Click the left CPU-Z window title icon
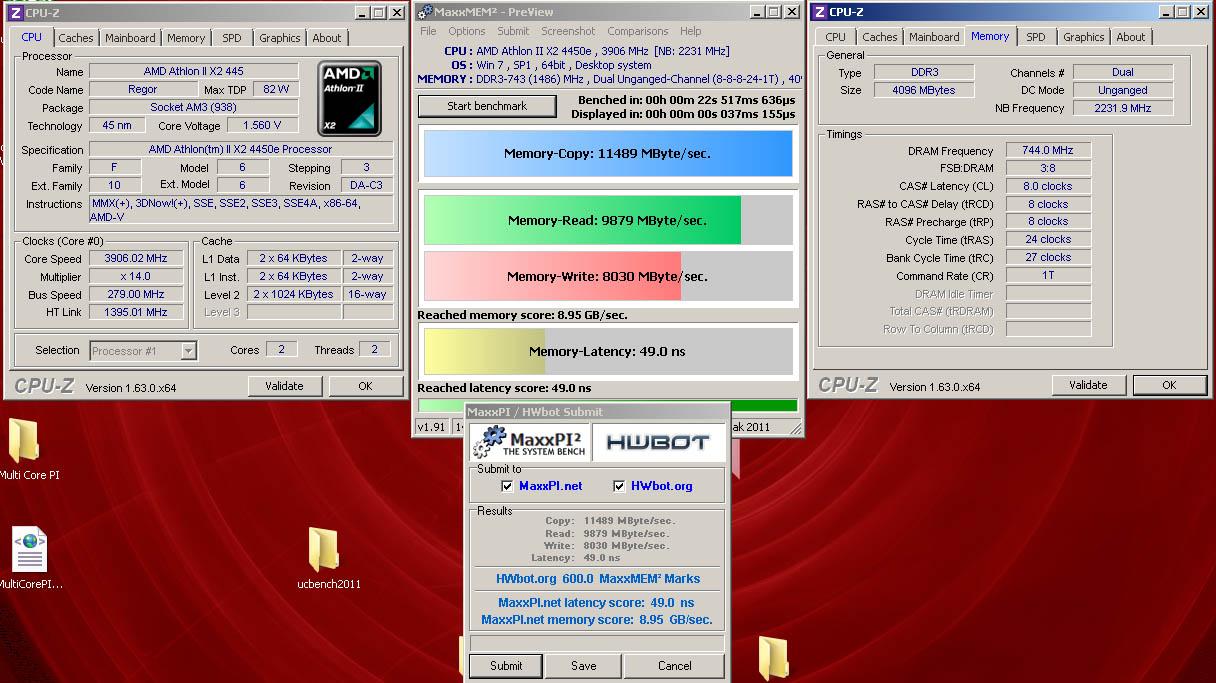 [x=15, y=12]
